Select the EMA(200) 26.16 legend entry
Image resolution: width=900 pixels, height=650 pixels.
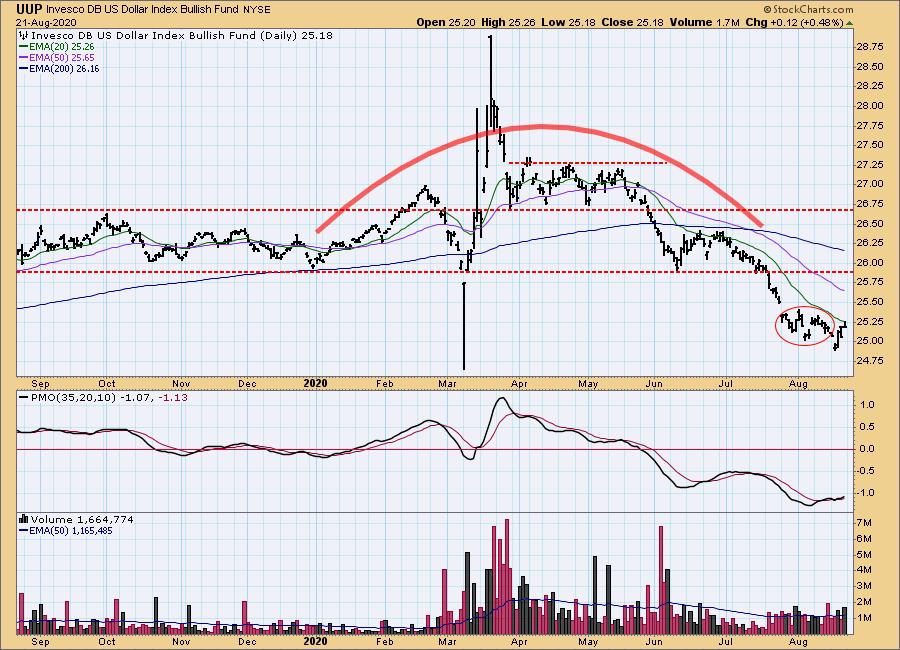tap(59, 68)
